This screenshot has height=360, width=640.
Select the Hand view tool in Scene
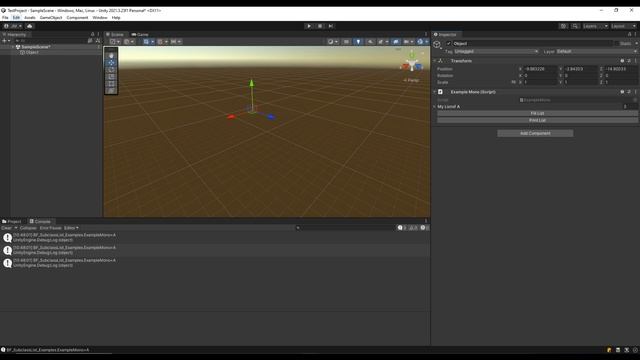[x=111, y=56]
